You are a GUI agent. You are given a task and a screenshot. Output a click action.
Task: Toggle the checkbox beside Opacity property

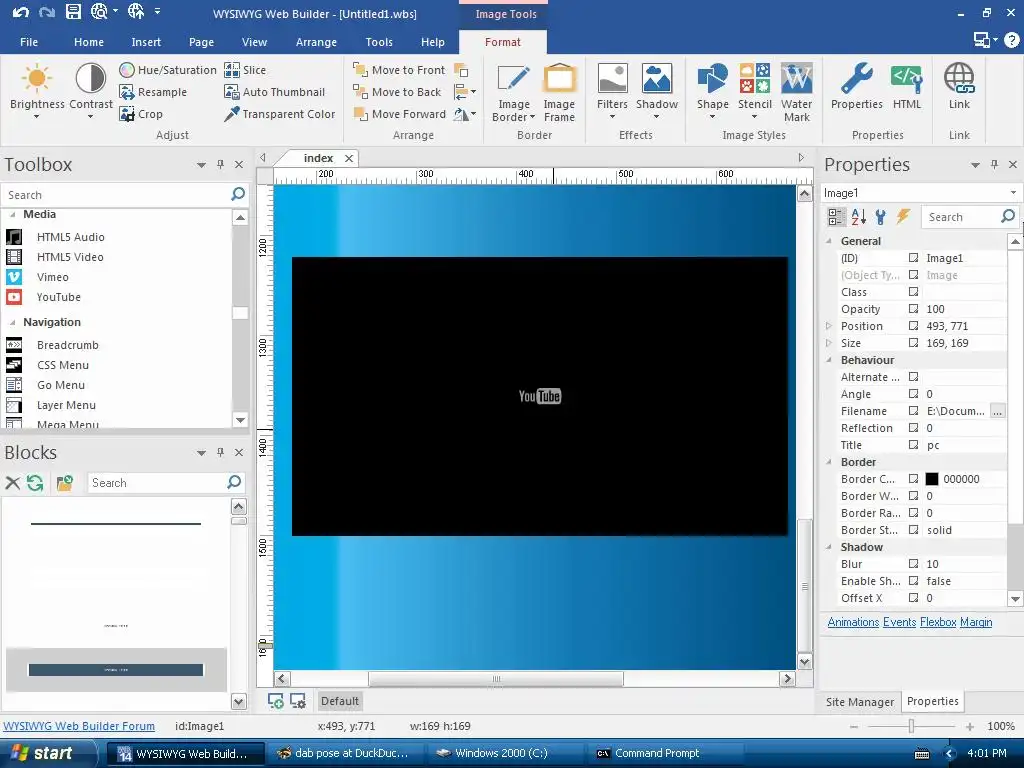click(x=913, y=309)
